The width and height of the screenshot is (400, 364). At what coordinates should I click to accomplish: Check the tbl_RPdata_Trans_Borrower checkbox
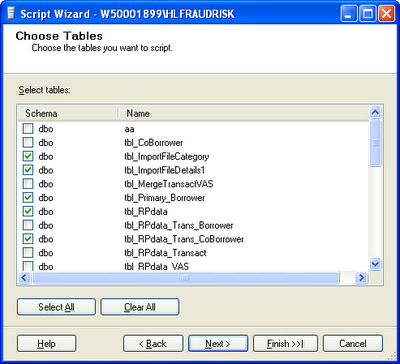28,225
